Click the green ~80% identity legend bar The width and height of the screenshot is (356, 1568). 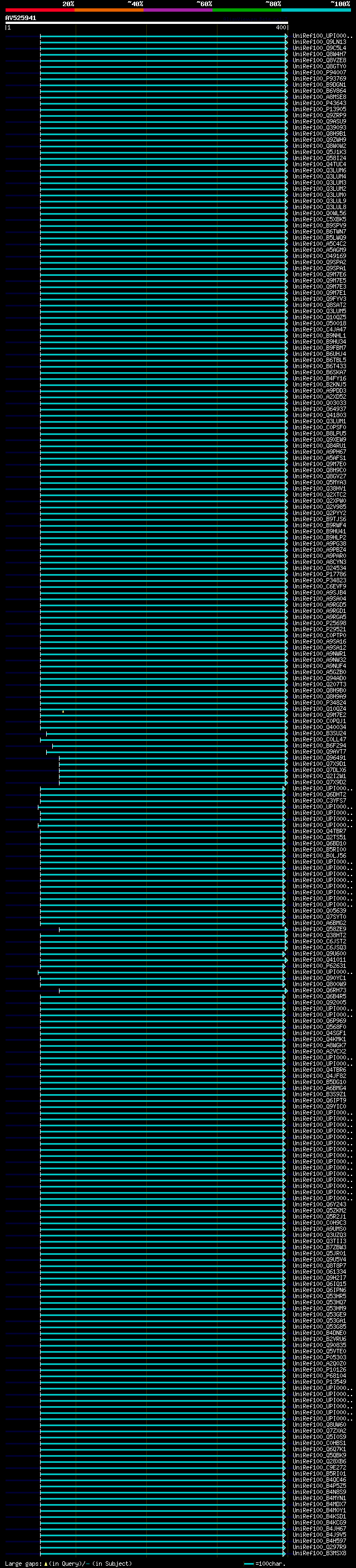(247, 10)
